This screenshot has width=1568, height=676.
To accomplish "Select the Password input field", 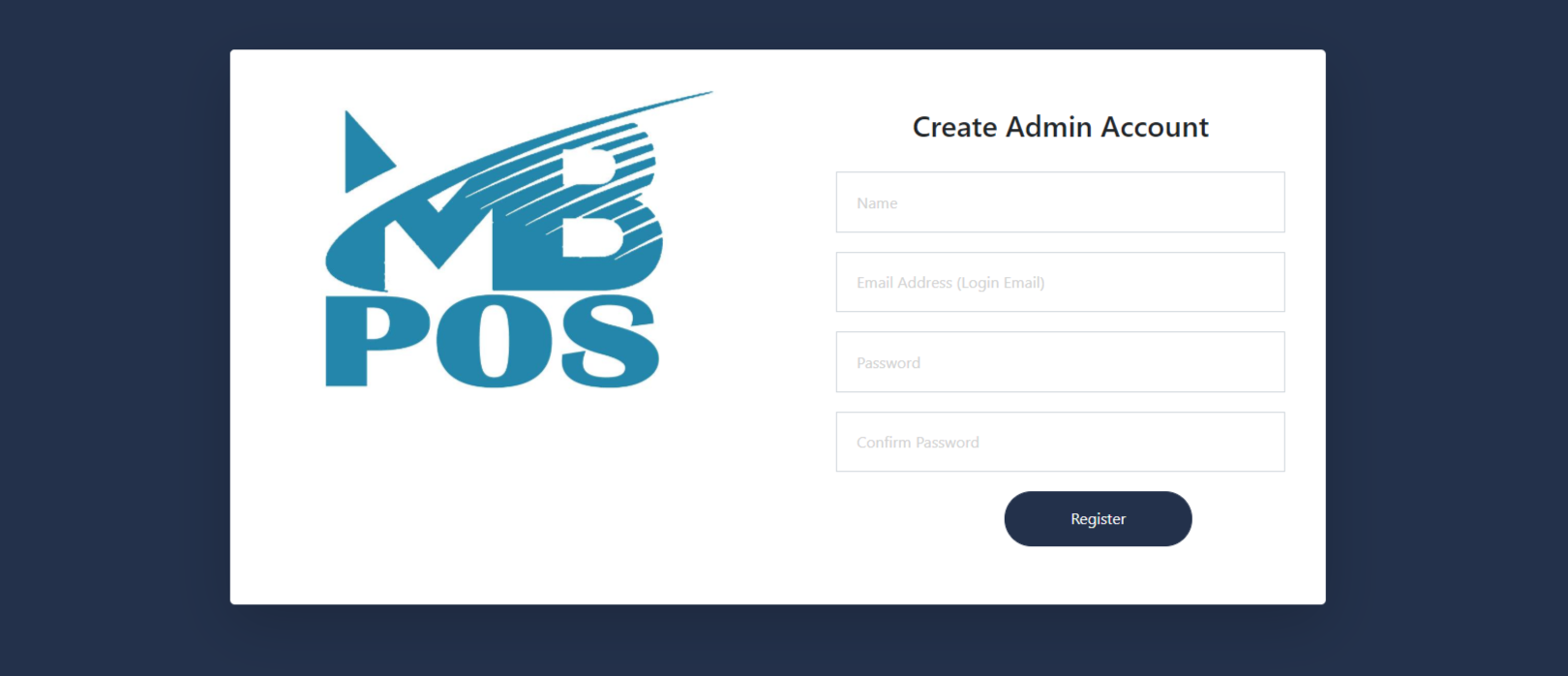I will coord(1060,362).
